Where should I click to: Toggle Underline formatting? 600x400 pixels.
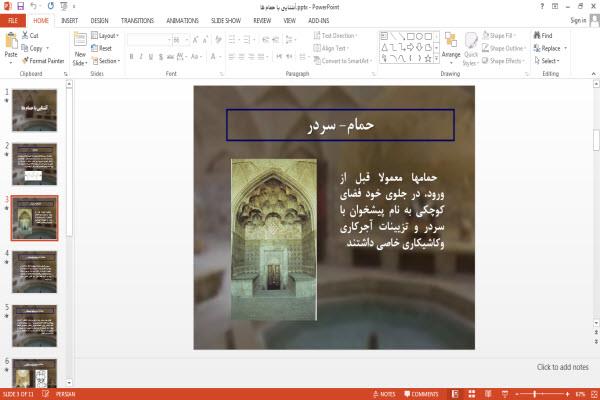pos(151,57)
